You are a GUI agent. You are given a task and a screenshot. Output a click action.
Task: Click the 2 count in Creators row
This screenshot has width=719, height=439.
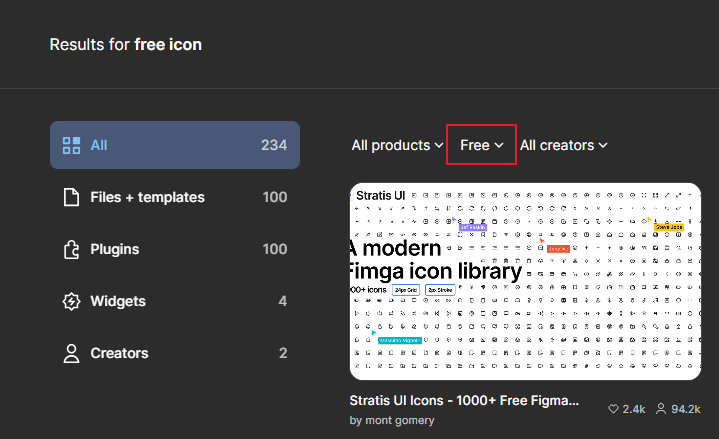[283, 353]
